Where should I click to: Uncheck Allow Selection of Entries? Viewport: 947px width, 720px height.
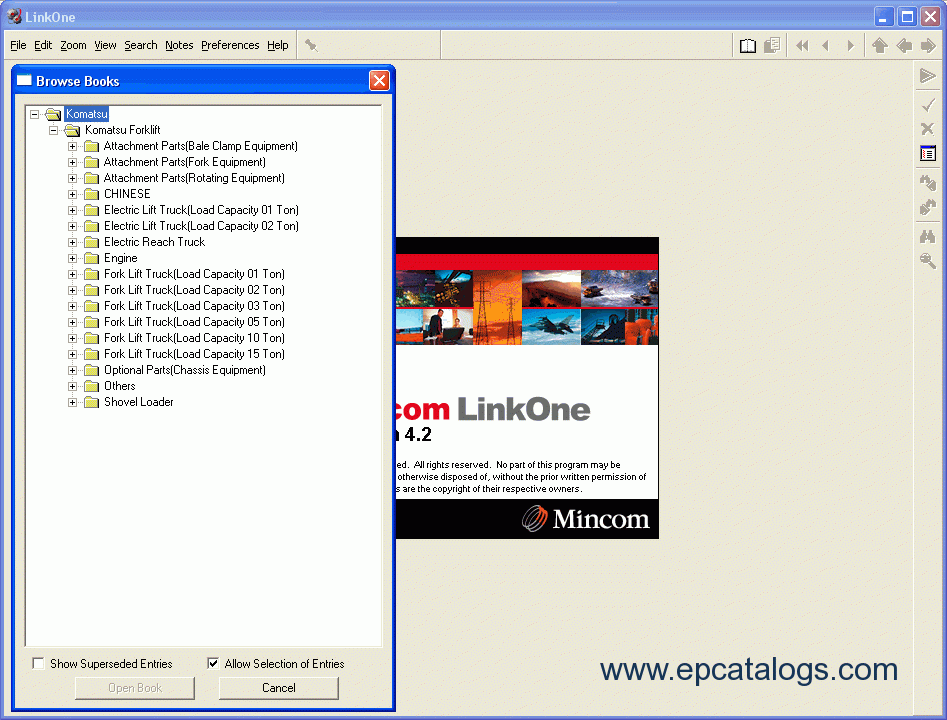[x=213, y=663]
